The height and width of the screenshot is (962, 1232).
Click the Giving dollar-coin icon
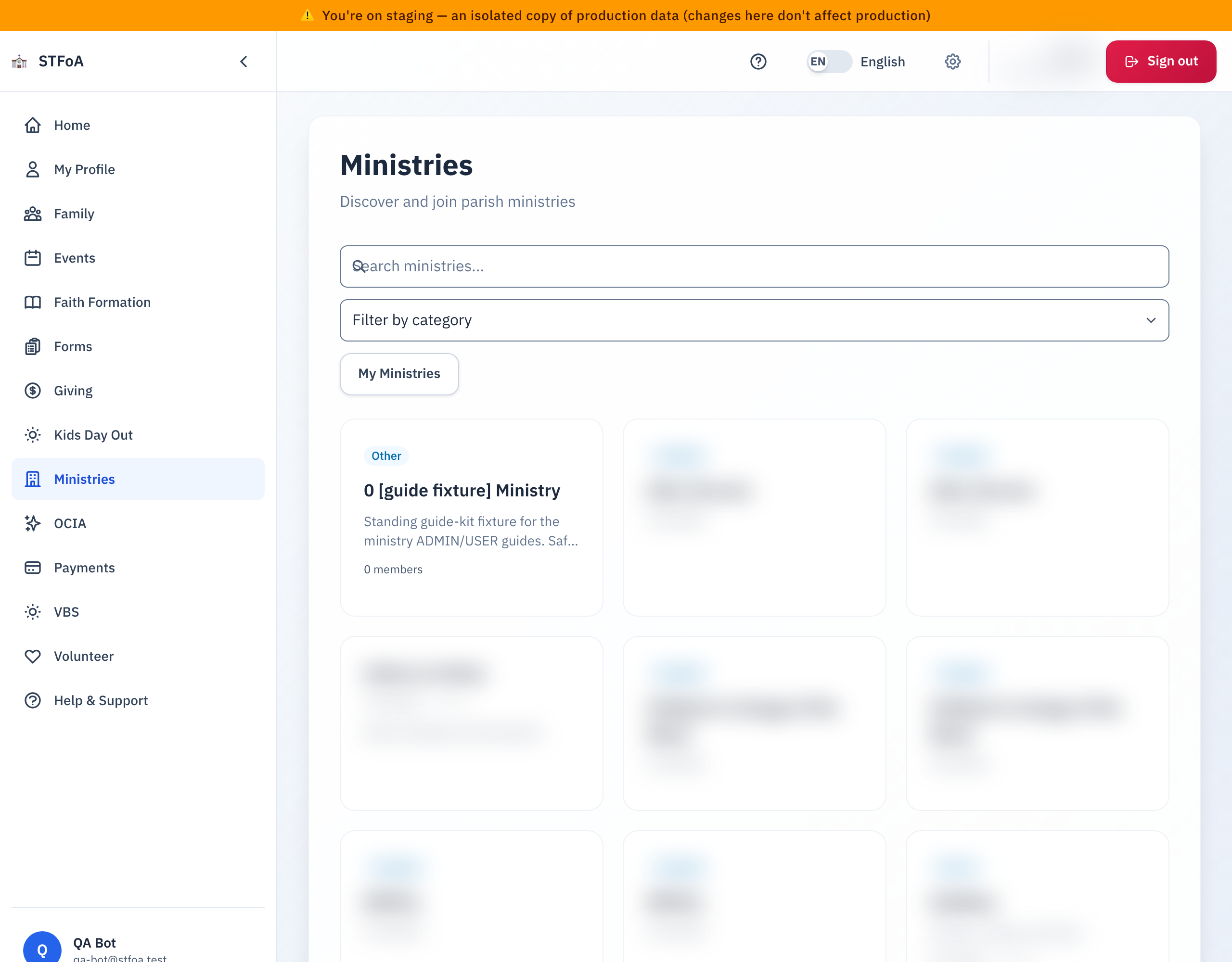tap(33, 391)
